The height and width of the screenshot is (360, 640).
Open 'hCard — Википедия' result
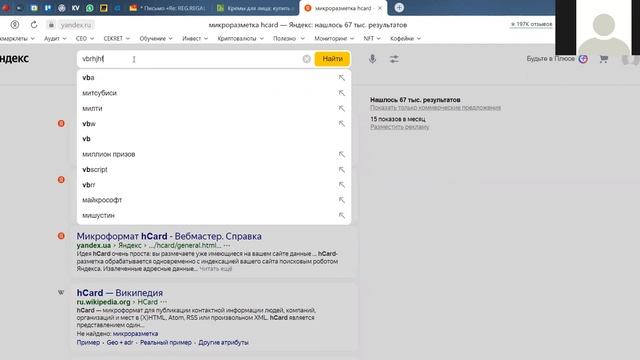(120, 293)
